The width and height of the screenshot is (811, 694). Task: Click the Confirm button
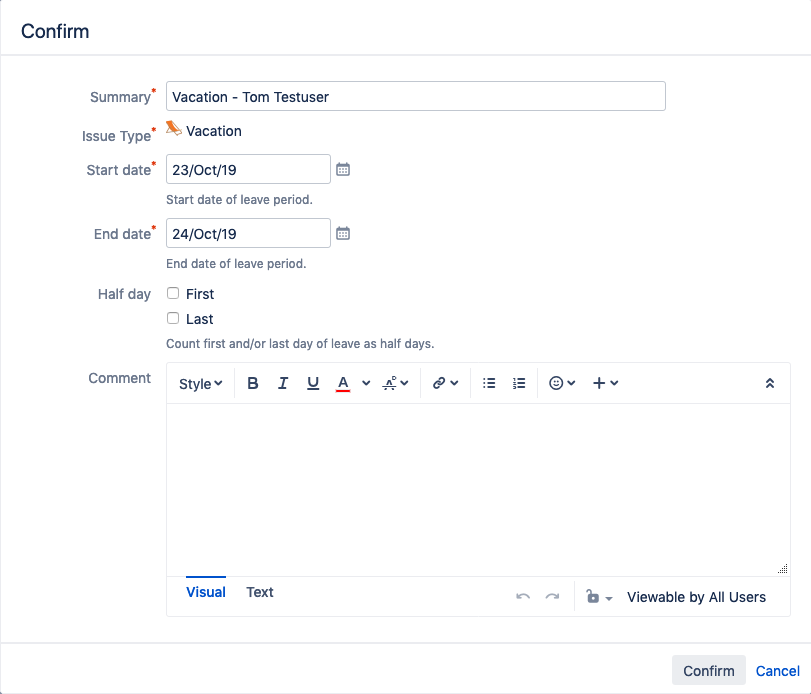(x=709, y=671)
